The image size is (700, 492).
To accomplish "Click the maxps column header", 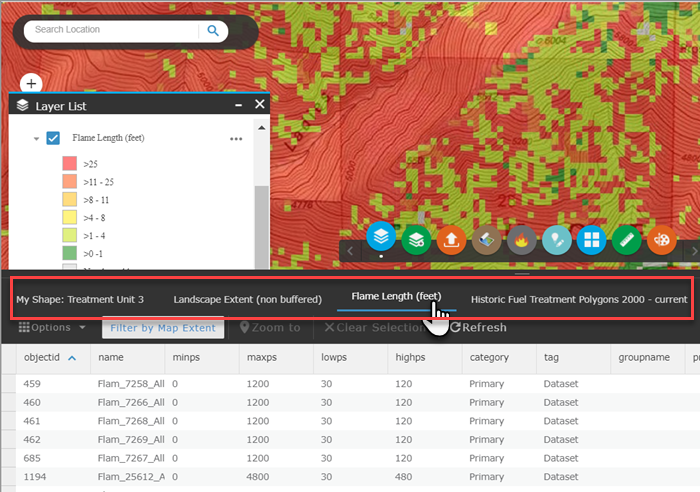I will pos(276,358).
